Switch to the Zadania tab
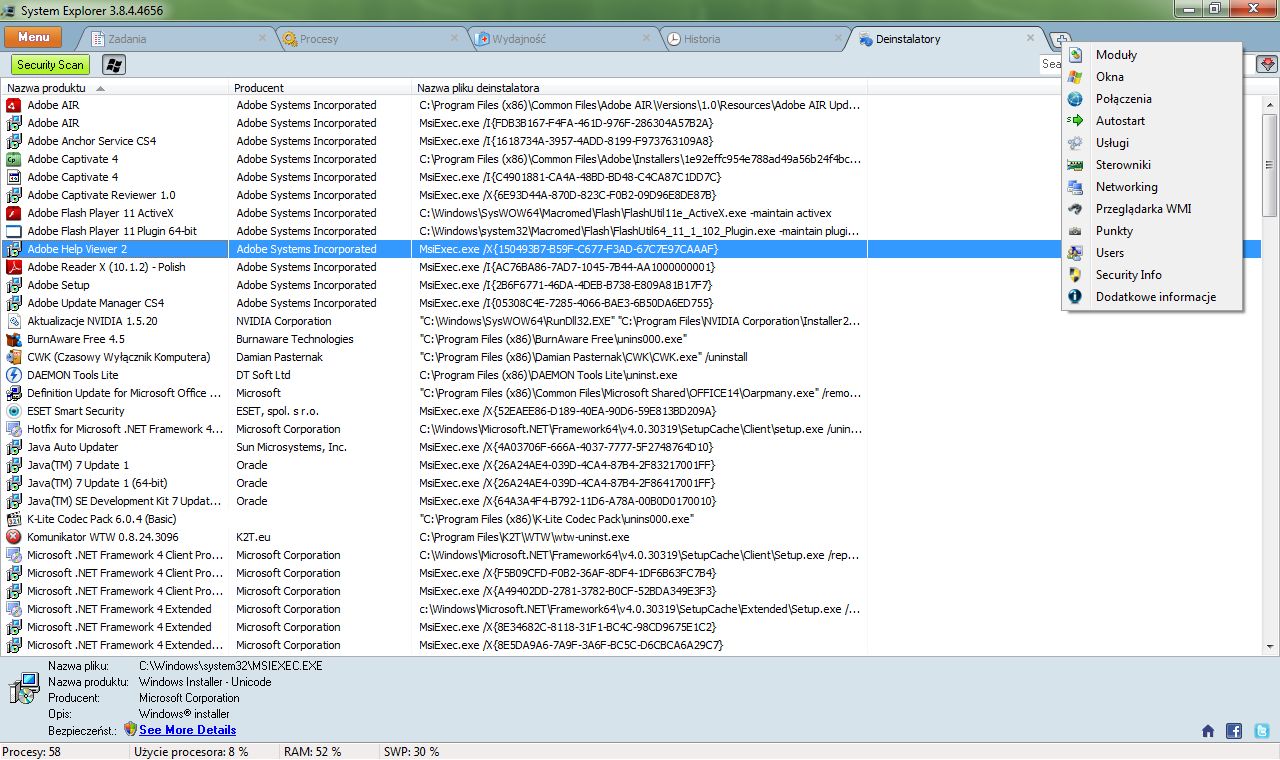The width and height of the screenshot is (1280, 760). coord(178,39)
